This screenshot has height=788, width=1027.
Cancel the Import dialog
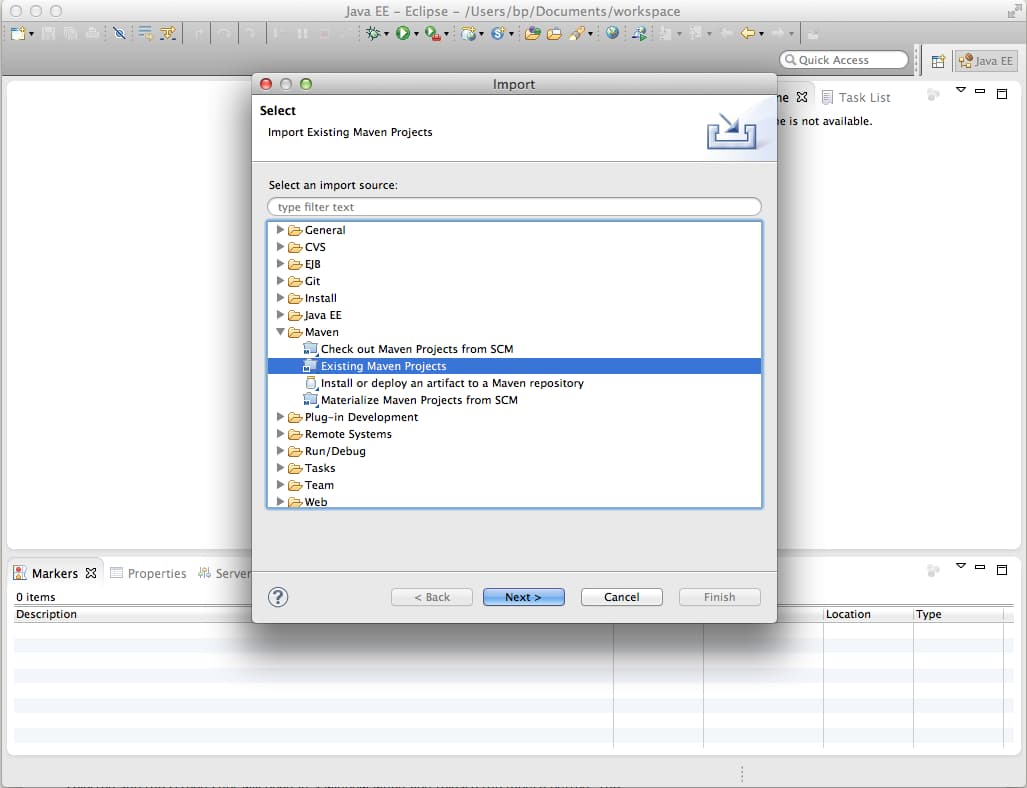pos(621,597)
